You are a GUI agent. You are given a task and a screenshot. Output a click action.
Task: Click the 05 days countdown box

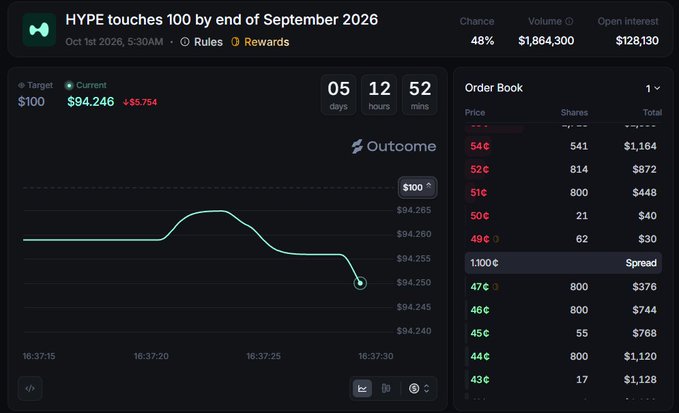339,95
